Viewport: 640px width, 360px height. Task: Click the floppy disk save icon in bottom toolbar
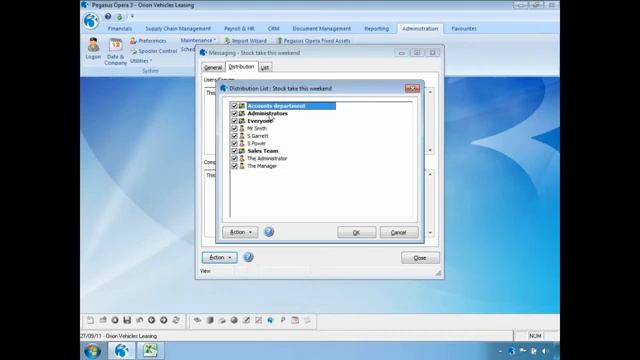127,320
